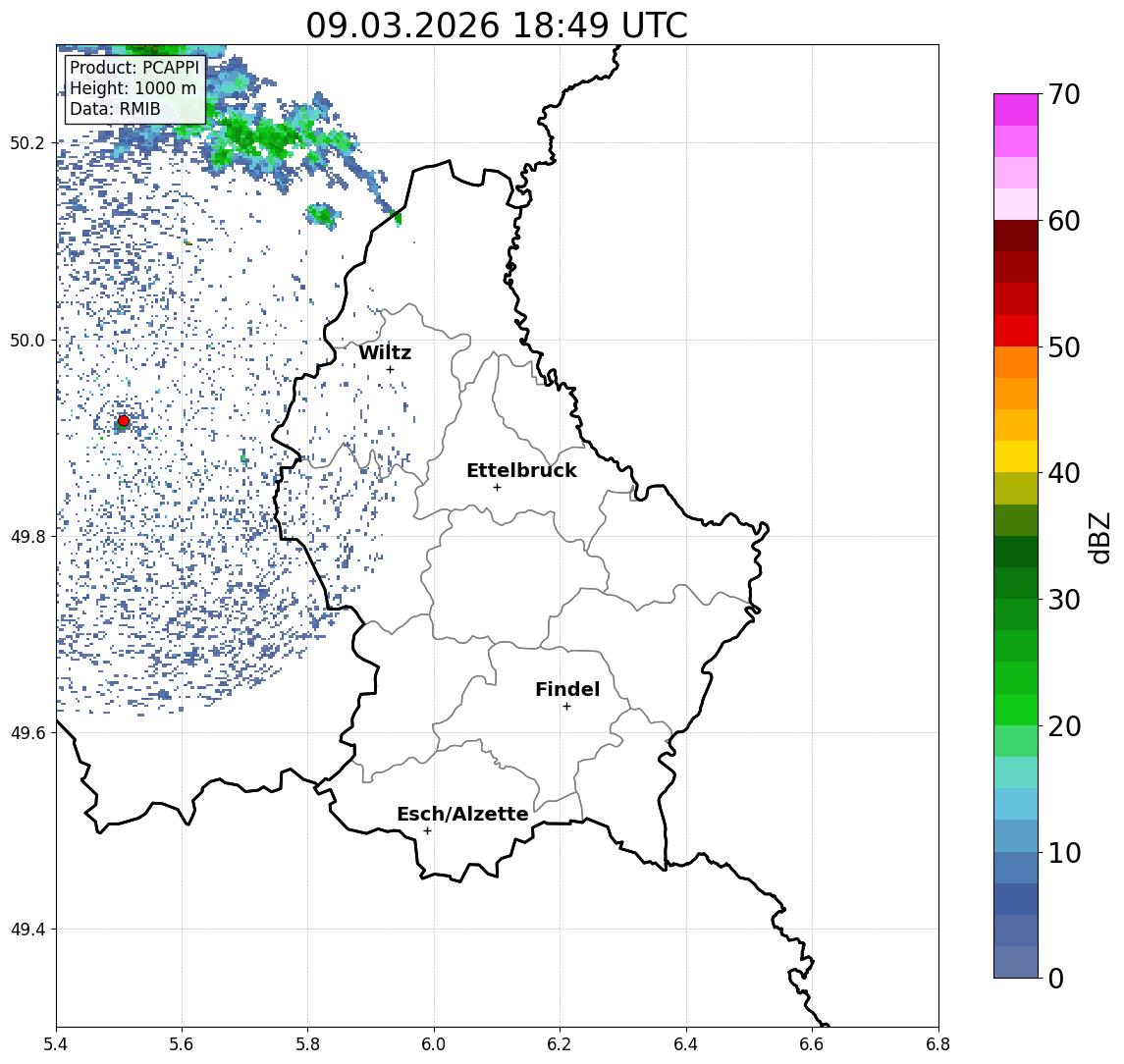Click the colorbar tick label 0
This screenshot has height=1064, width=1124.
tap(1056, 978)
